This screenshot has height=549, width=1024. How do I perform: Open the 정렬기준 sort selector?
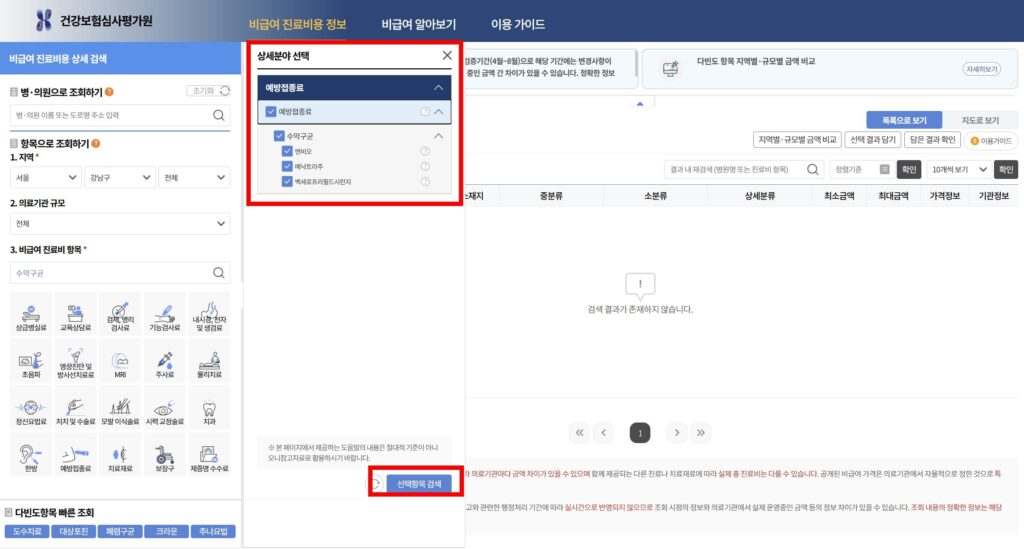(x=861, y=169)
